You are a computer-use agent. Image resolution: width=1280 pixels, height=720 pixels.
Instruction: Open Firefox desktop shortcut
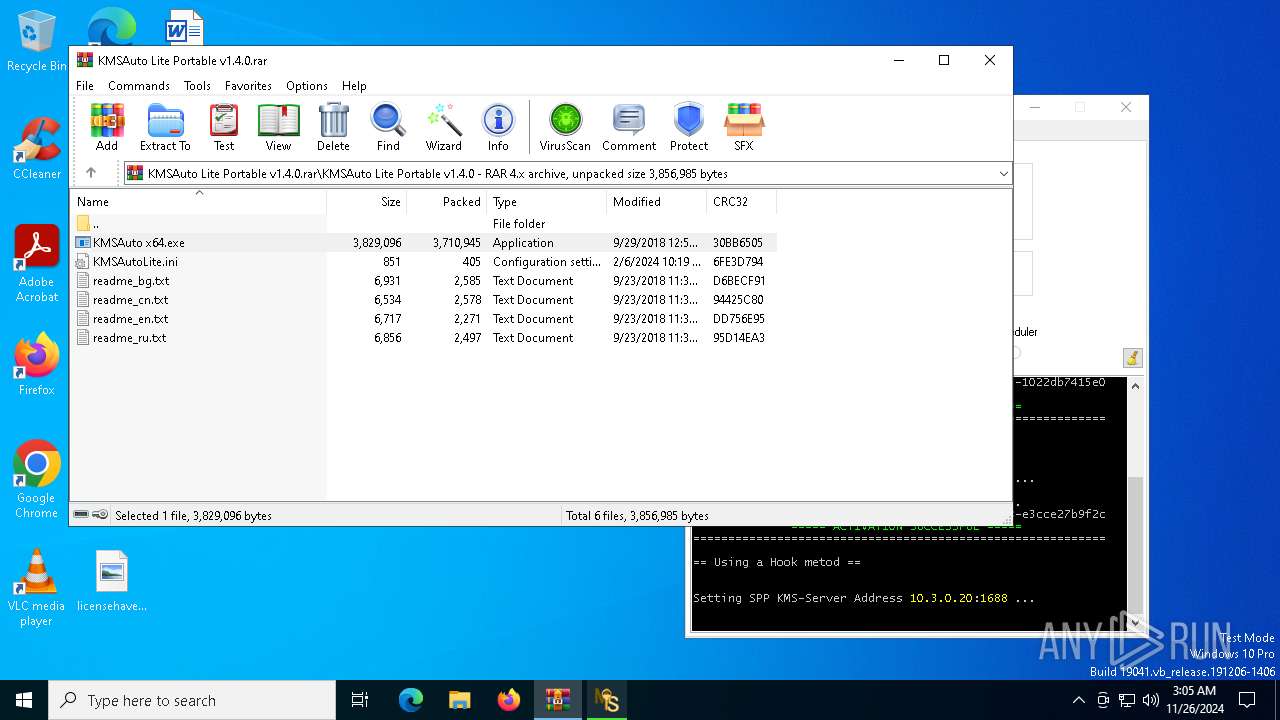click(x=37, y=364)
